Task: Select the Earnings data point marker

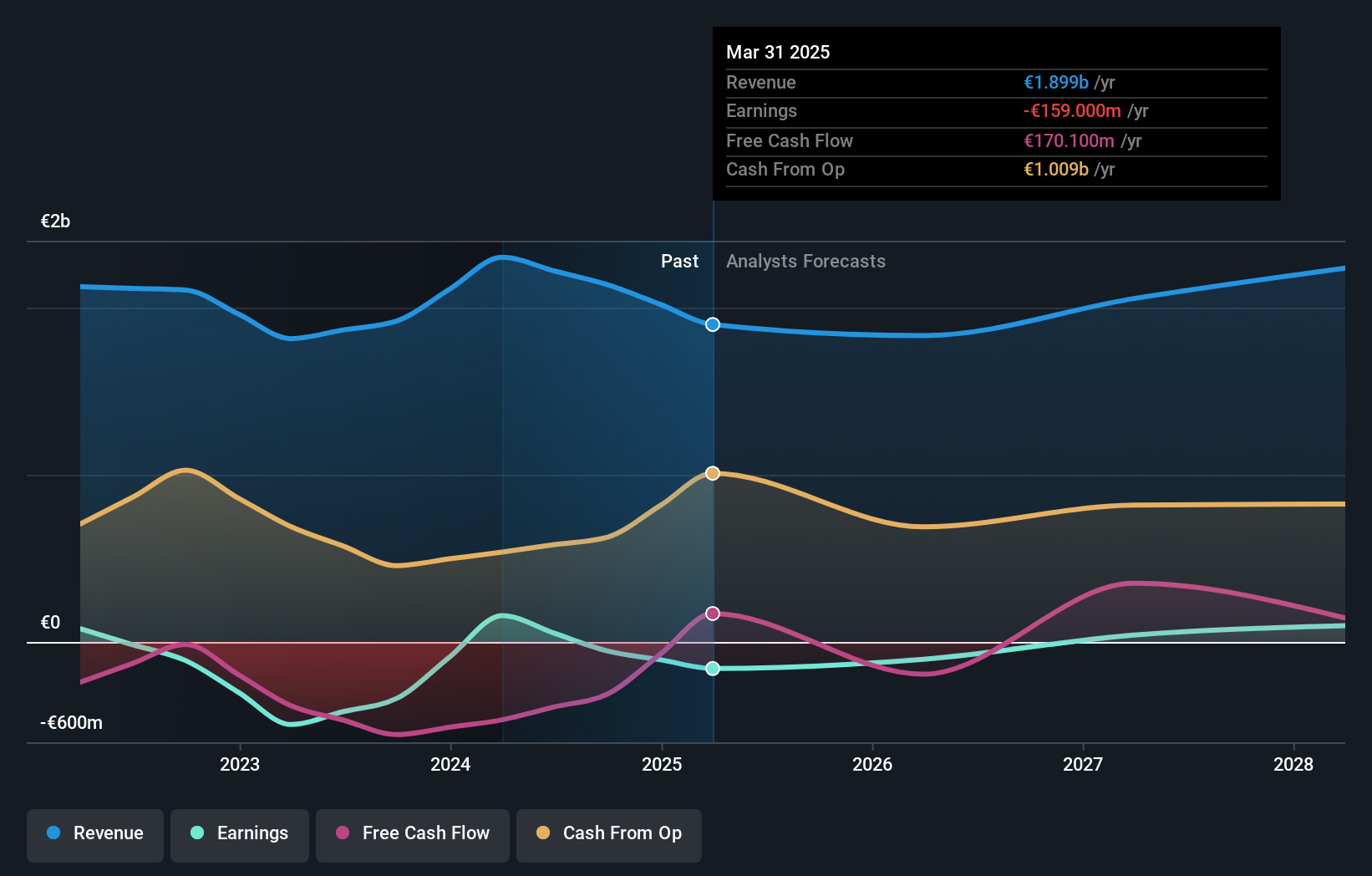Action: [712, 668]
